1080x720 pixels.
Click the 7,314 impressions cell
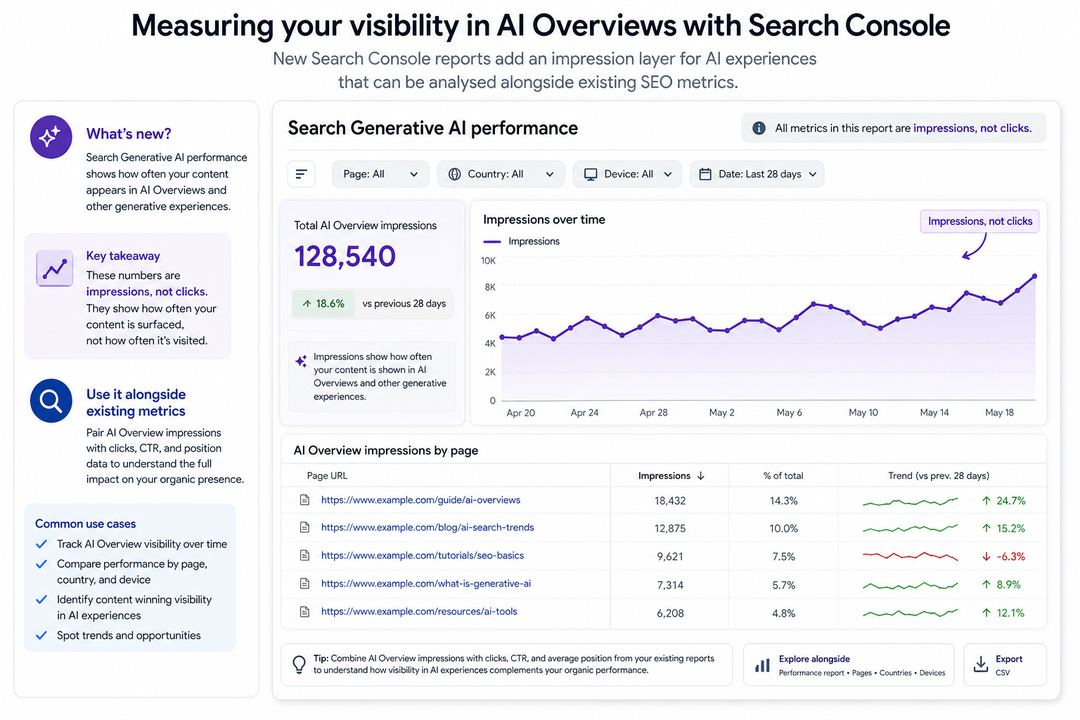tap(670, 585)
